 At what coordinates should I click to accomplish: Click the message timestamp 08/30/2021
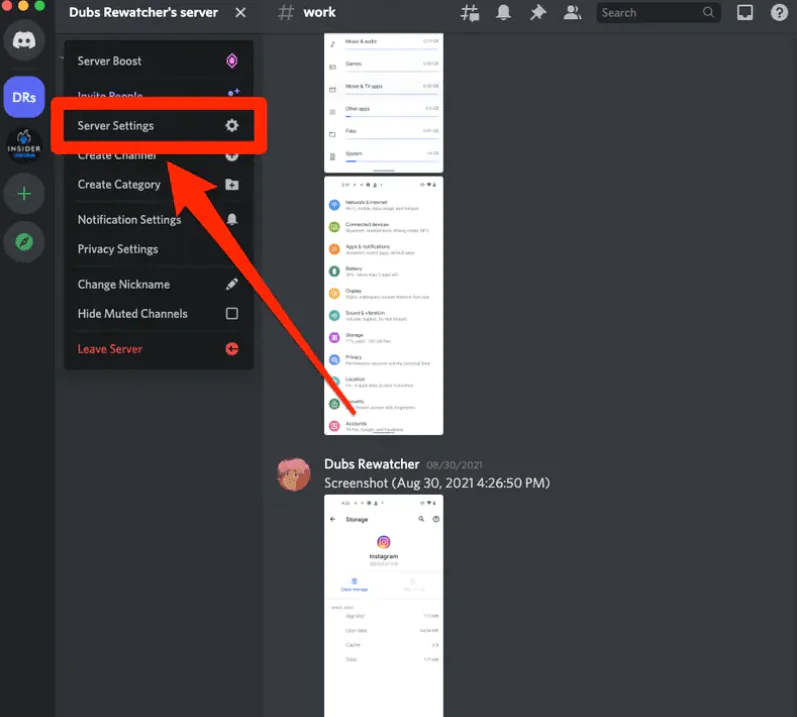[x=454, y=465]
